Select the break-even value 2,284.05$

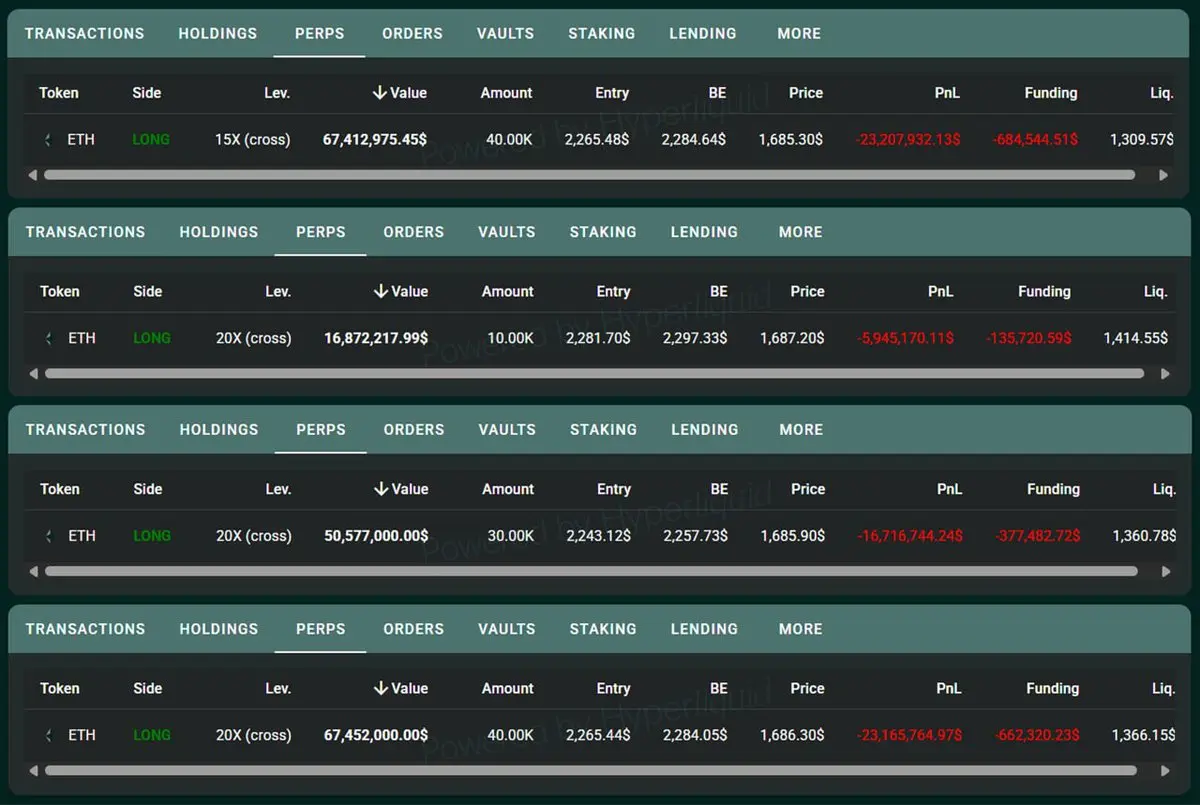(x=695, y=735)
